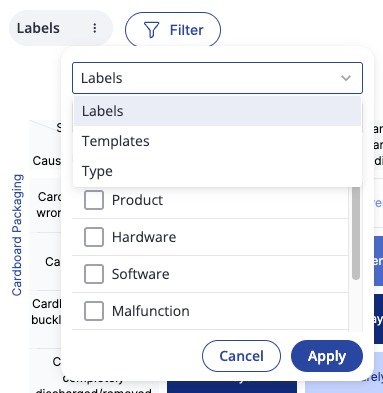Viewport: 383px width, 393px height.
Task: Open the Labels combo box field
Action: click(217, 78)
